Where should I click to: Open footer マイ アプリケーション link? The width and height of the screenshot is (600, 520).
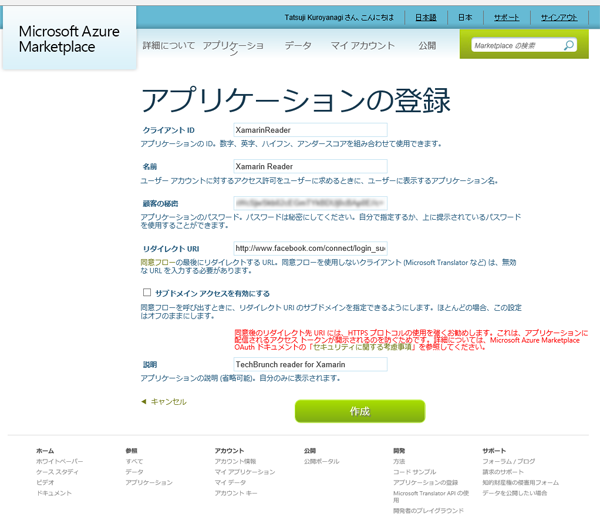pos(245,472)
